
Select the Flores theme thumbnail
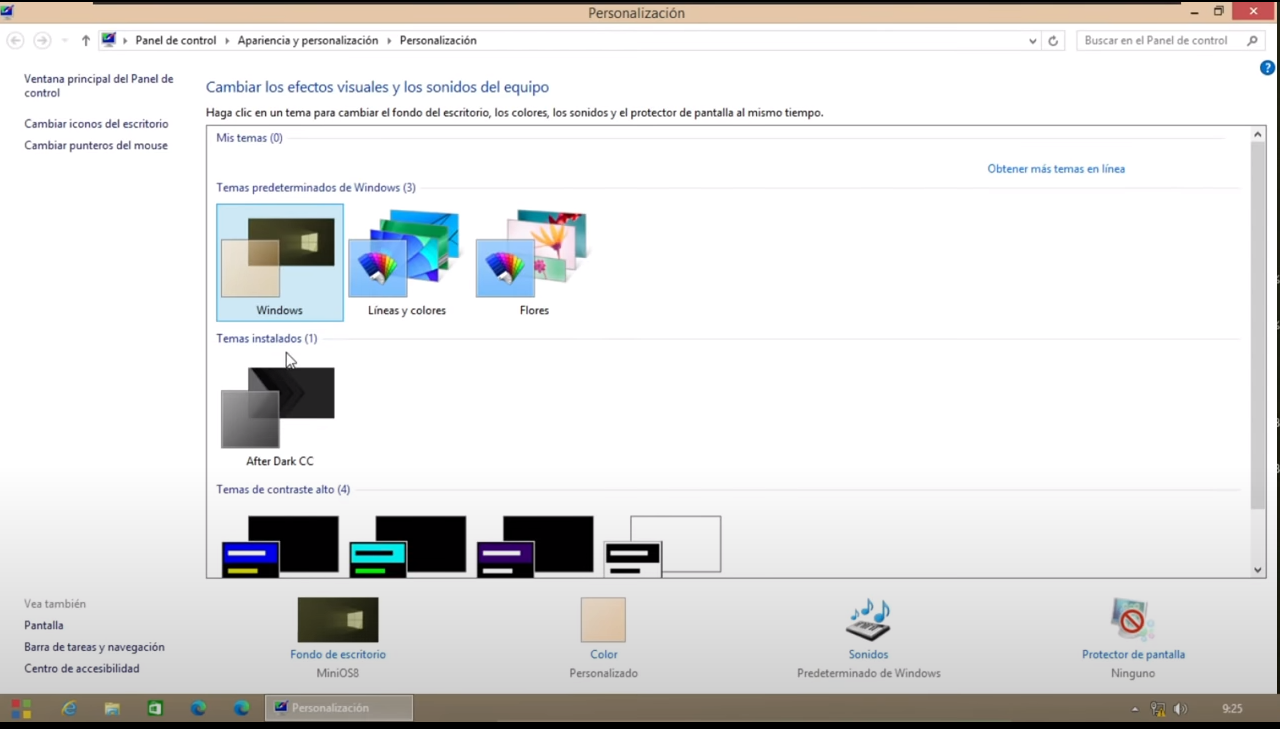533,250
